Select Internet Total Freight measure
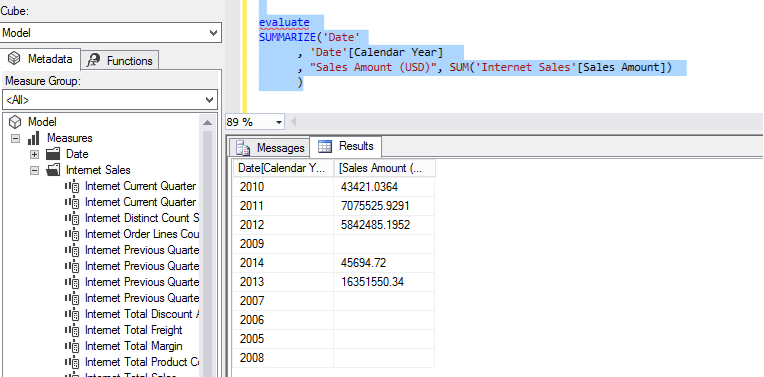This screenshot has width=764, height=377. point(134,330)
